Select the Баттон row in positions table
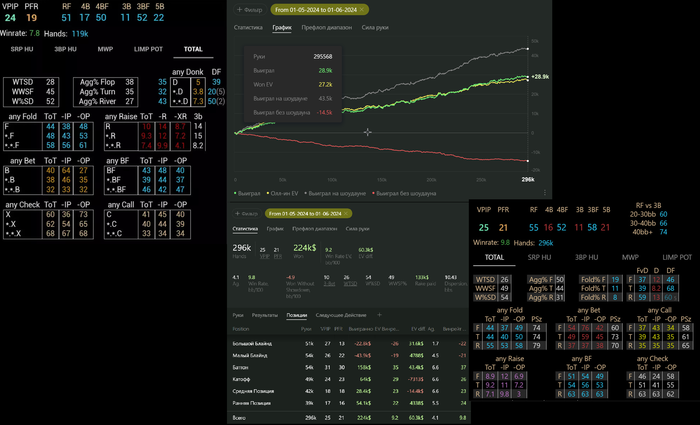 [349, 367]
